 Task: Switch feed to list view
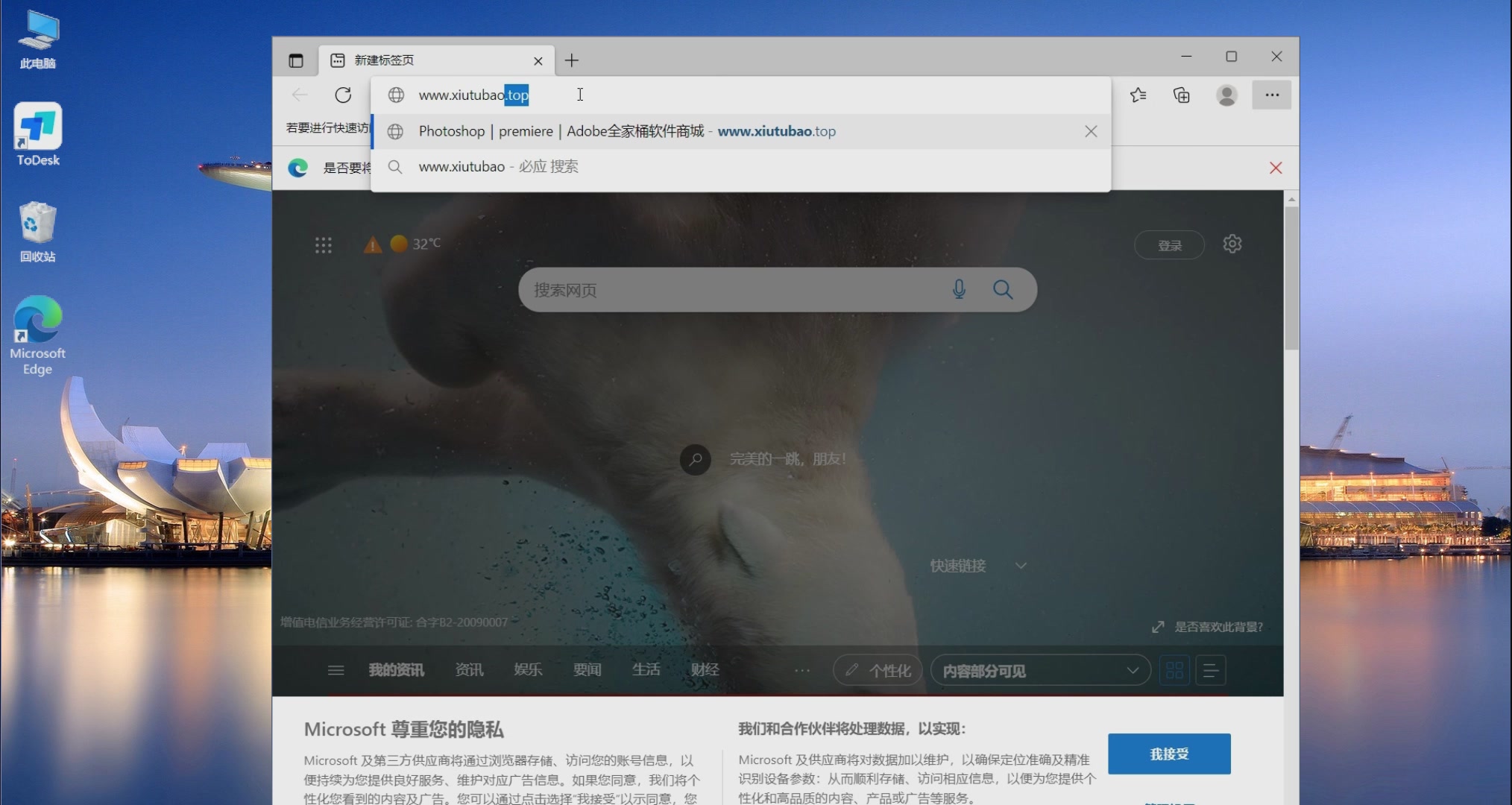click(1211, 671)
